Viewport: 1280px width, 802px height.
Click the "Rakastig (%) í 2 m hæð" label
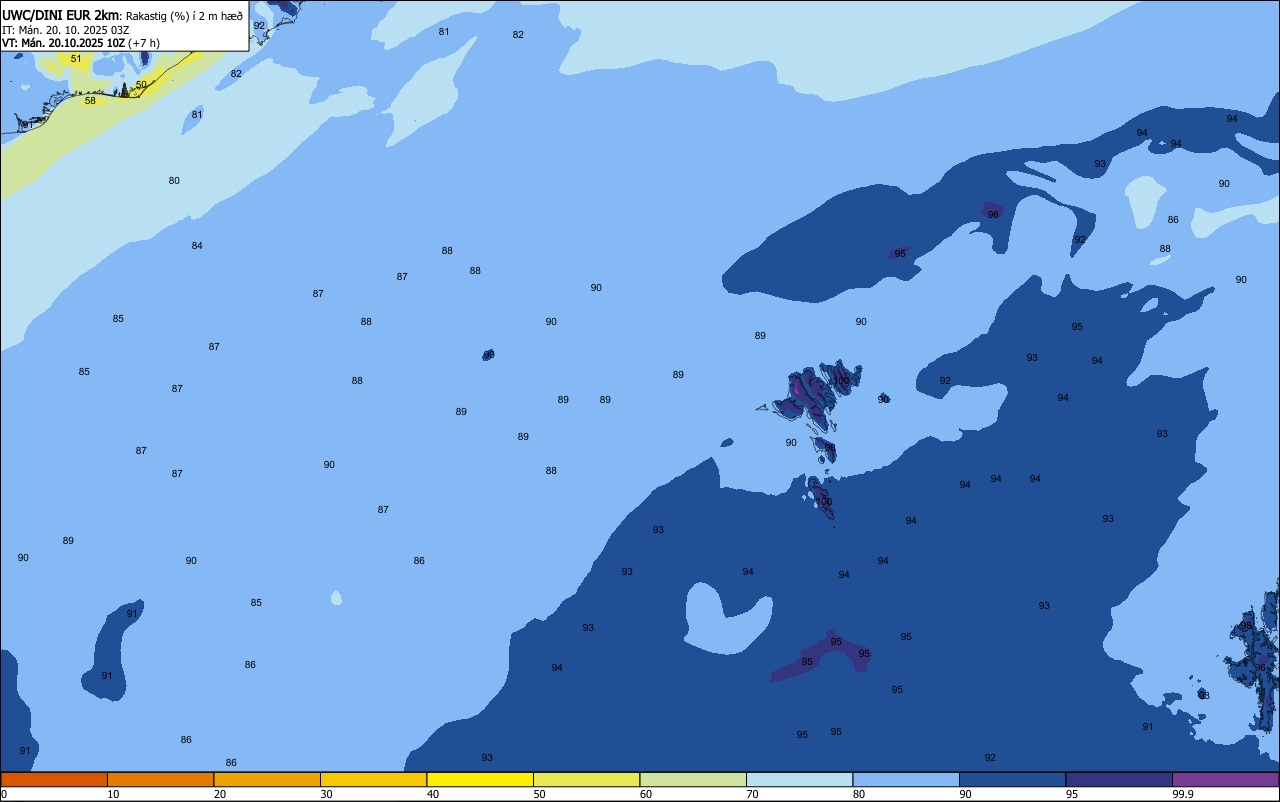click(184, 16)
